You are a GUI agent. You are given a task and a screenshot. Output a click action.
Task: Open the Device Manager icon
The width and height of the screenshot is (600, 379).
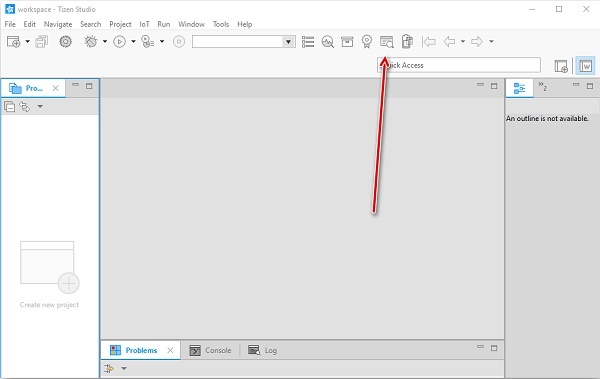[x=386, y=41]
